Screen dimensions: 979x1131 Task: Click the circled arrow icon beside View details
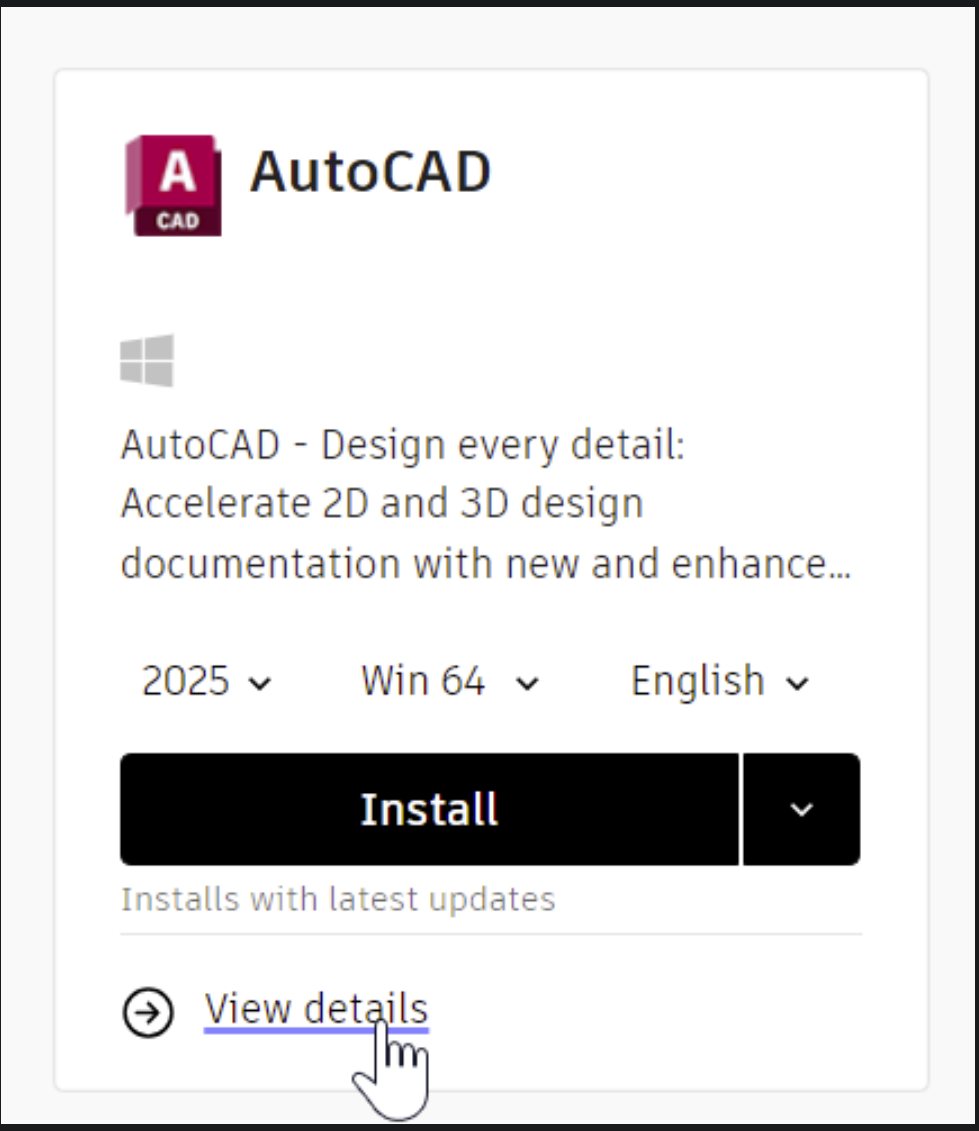point(147,1012)
